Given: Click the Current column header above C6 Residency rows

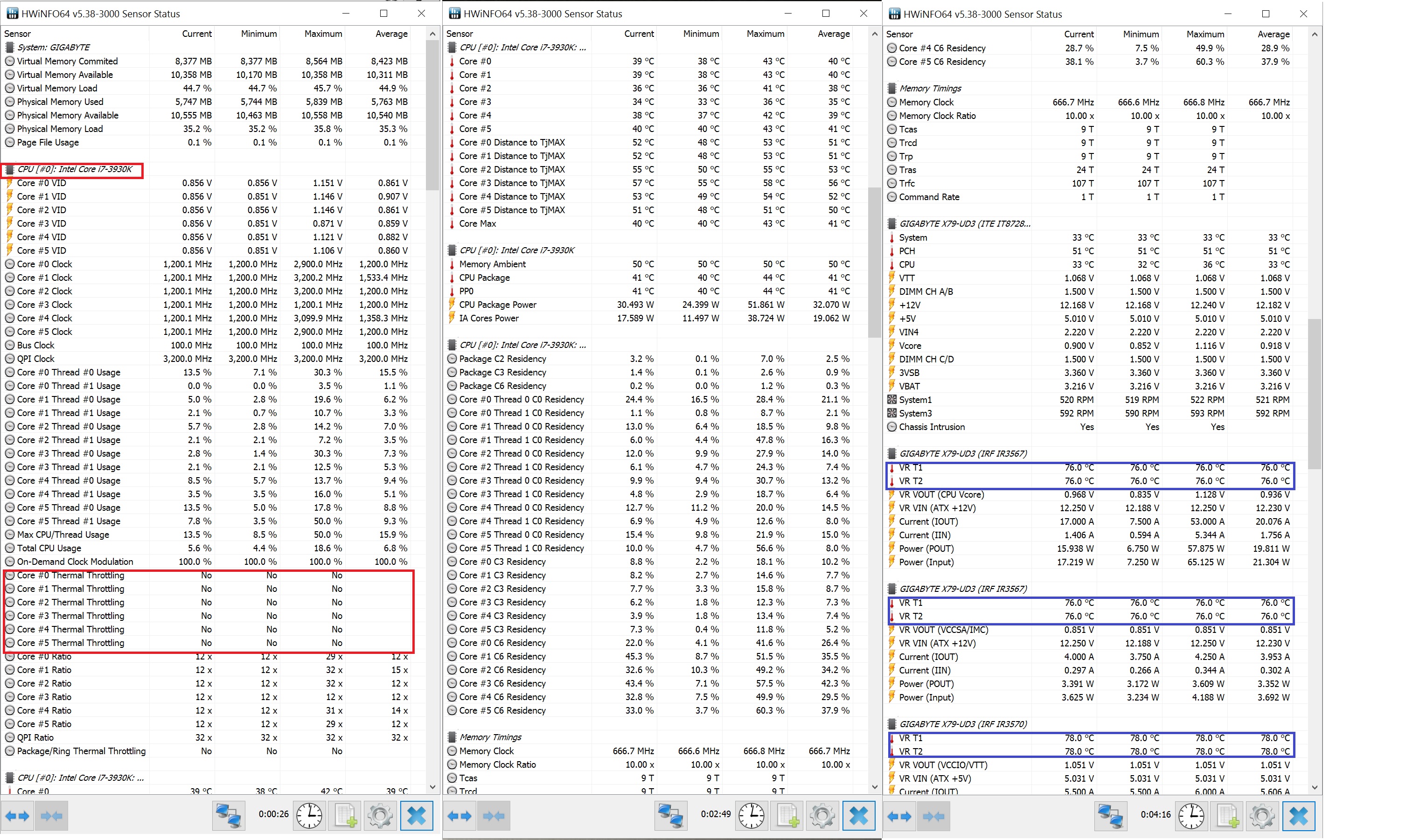Looking at the screenshot, I should click(x=1079, y=34).
